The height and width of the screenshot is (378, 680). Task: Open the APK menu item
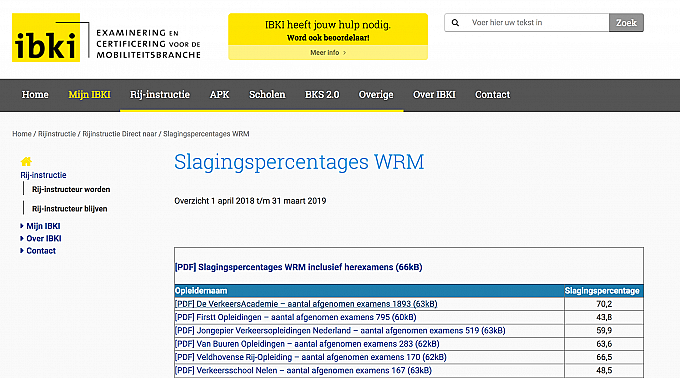(219, 94)
